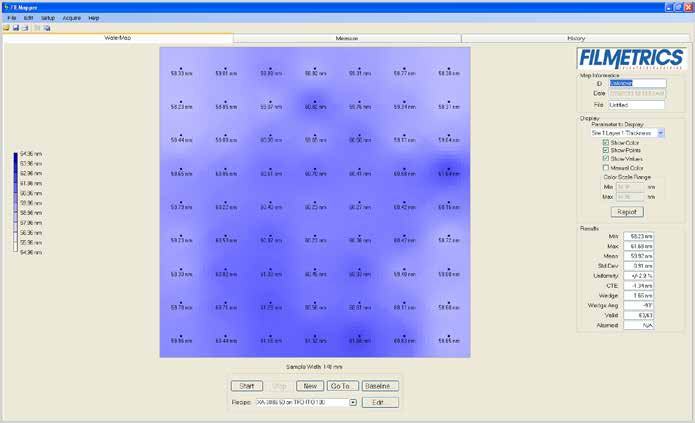Image resolution: width=695 pixels, height=423 pixels.
Task: Click the Open folder toolbar icon
Action: 7,28
